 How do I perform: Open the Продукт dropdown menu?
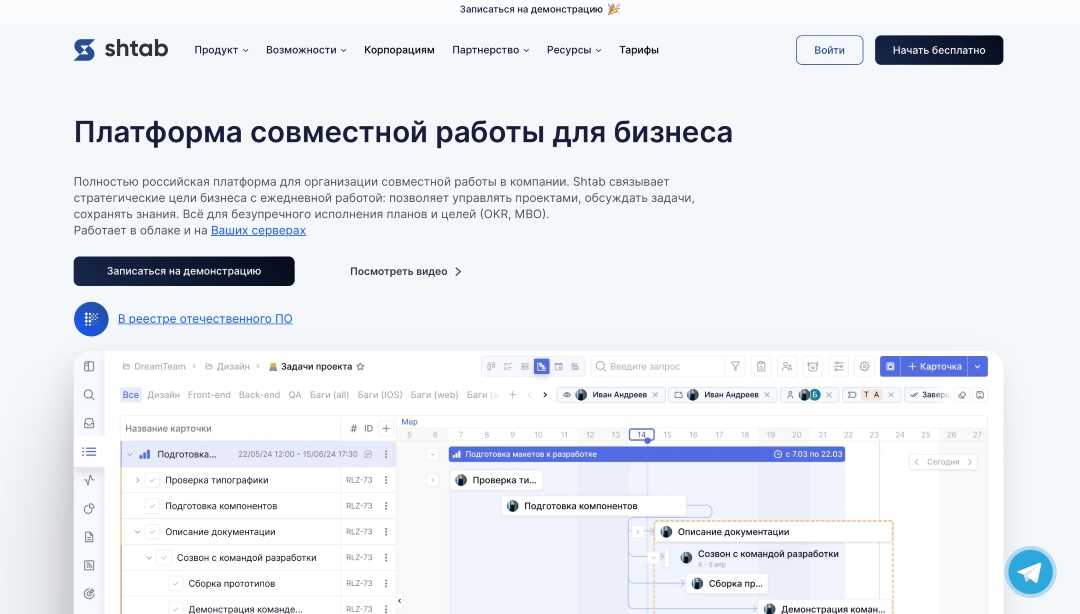pos(221,50)
